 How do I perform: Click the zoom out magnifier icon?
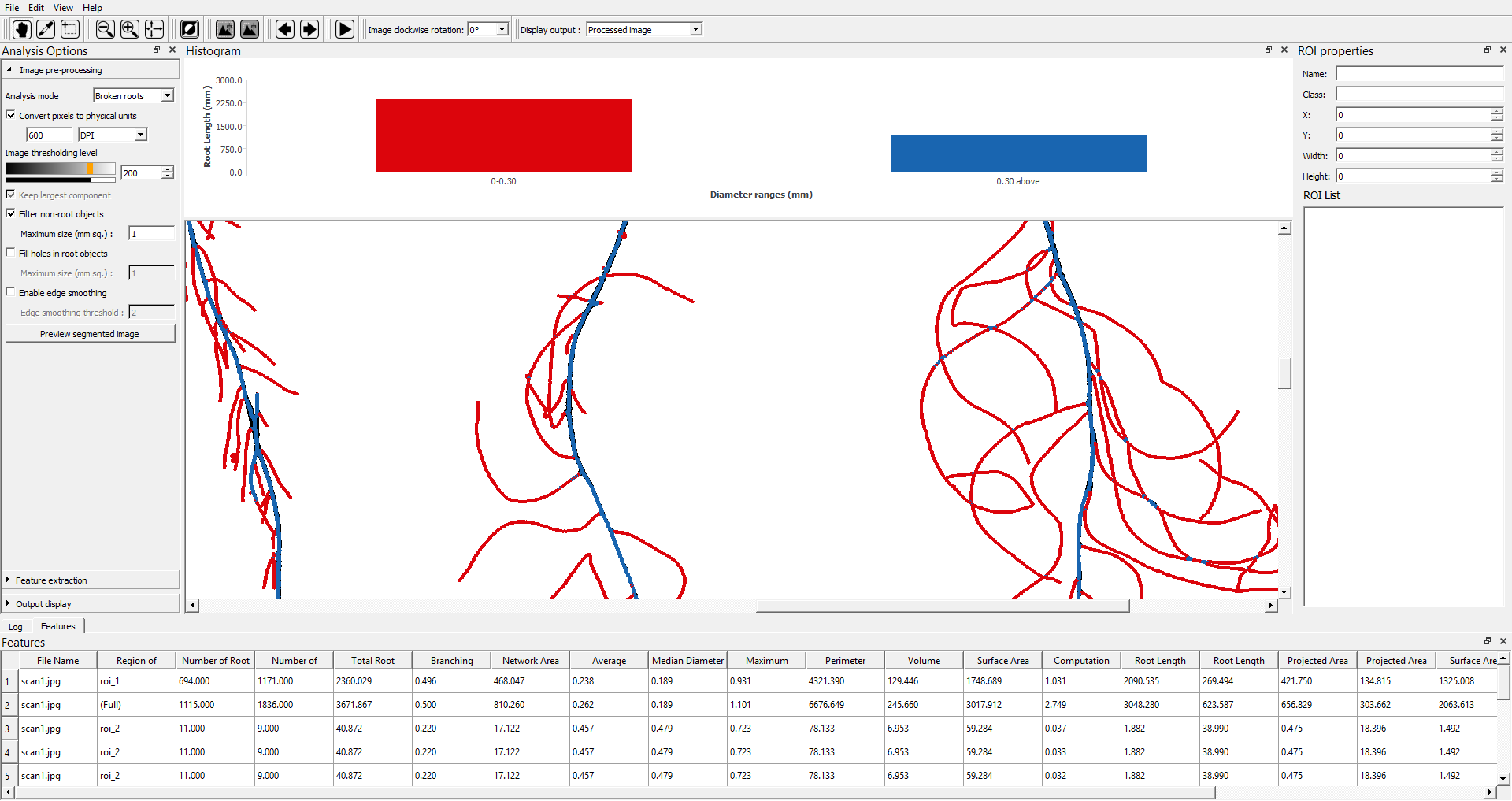point(105,29)
